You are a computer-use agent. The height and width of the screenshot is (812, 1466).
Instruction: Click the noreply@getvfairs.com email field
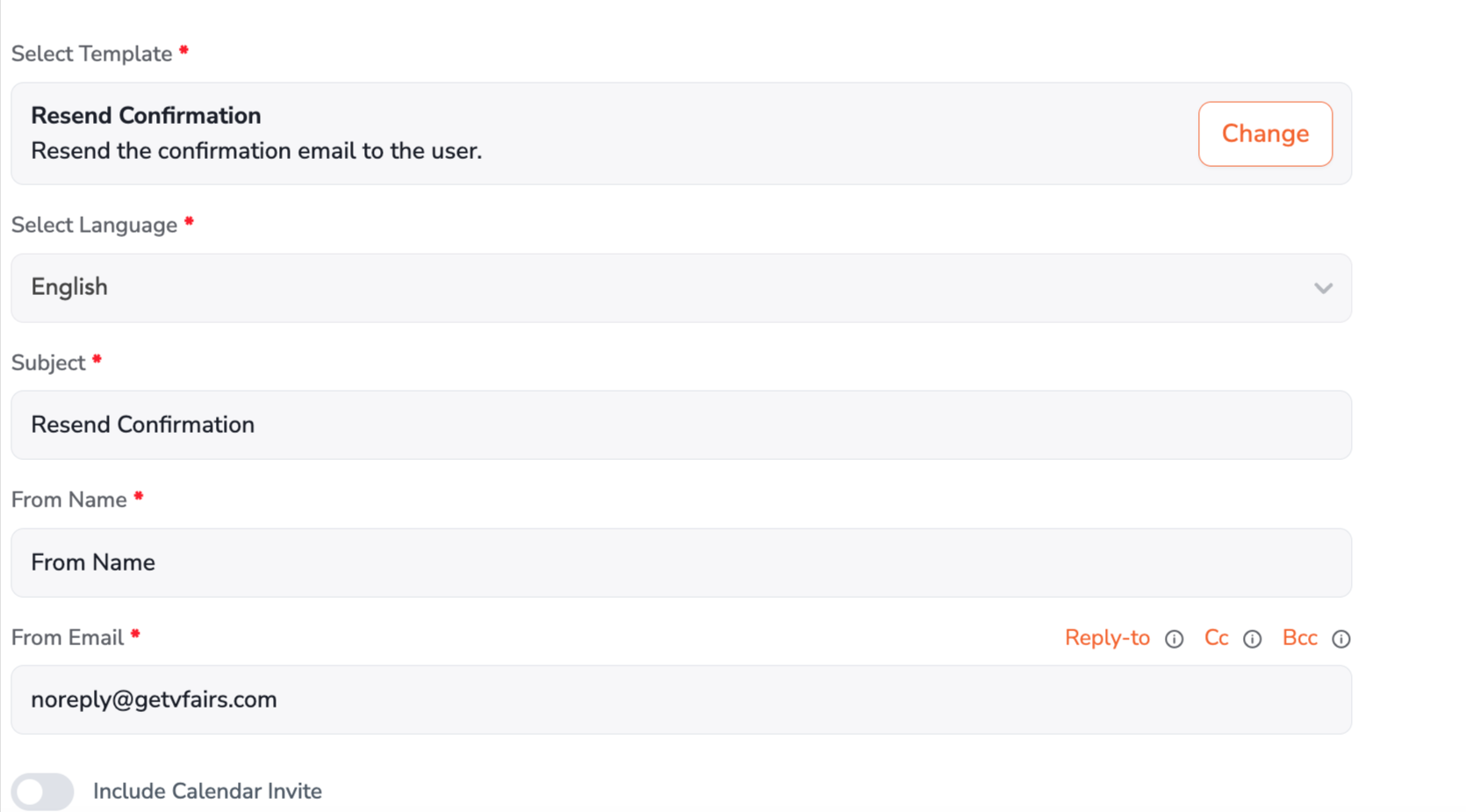point(681,700)
